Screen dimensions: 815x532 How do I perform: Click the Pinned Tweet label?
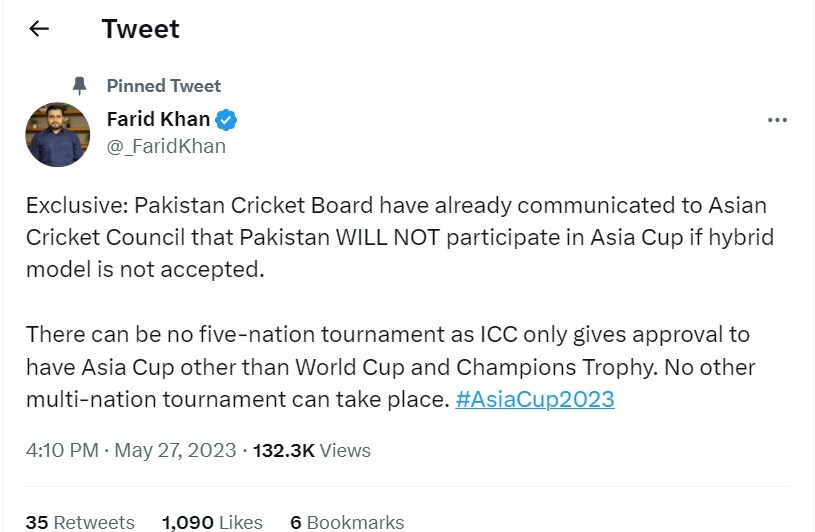pos(163,85)
